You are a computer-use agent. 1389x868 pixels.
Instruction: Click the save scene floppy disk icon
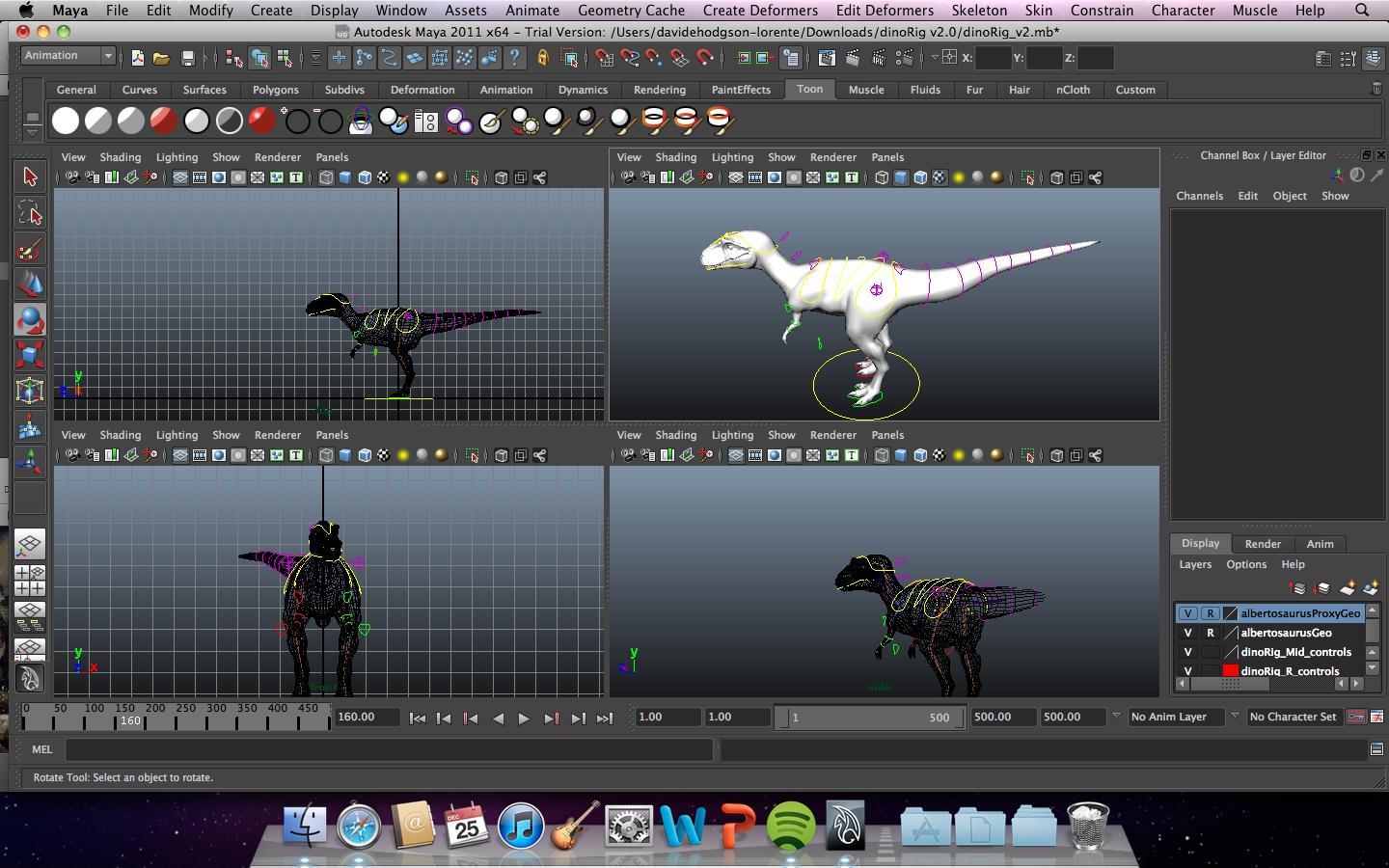[x=188, y=58]
